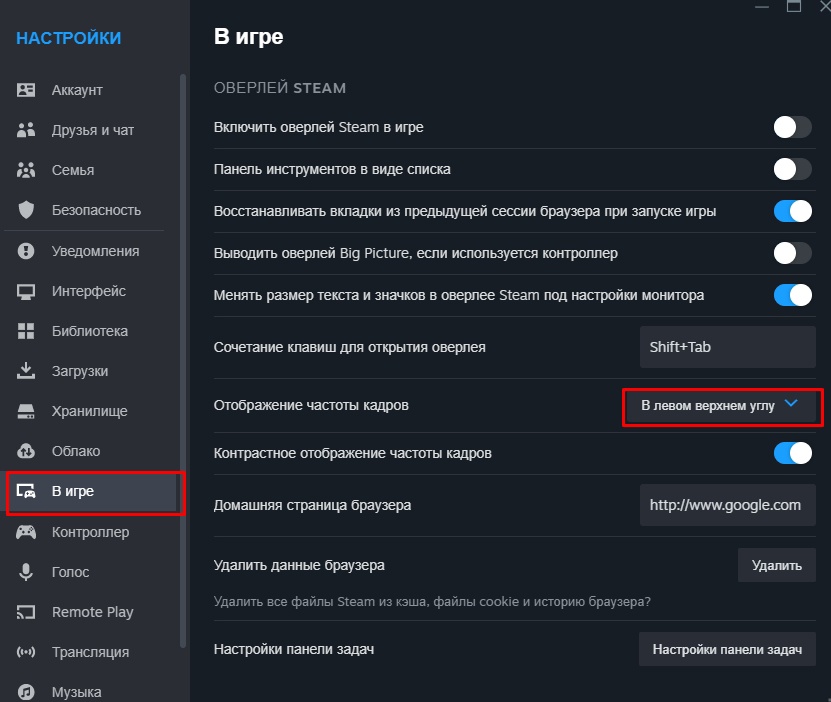Click the Shift+Tab overlay shortcut field
Screen dimensions: 831x702
(728, 347)
